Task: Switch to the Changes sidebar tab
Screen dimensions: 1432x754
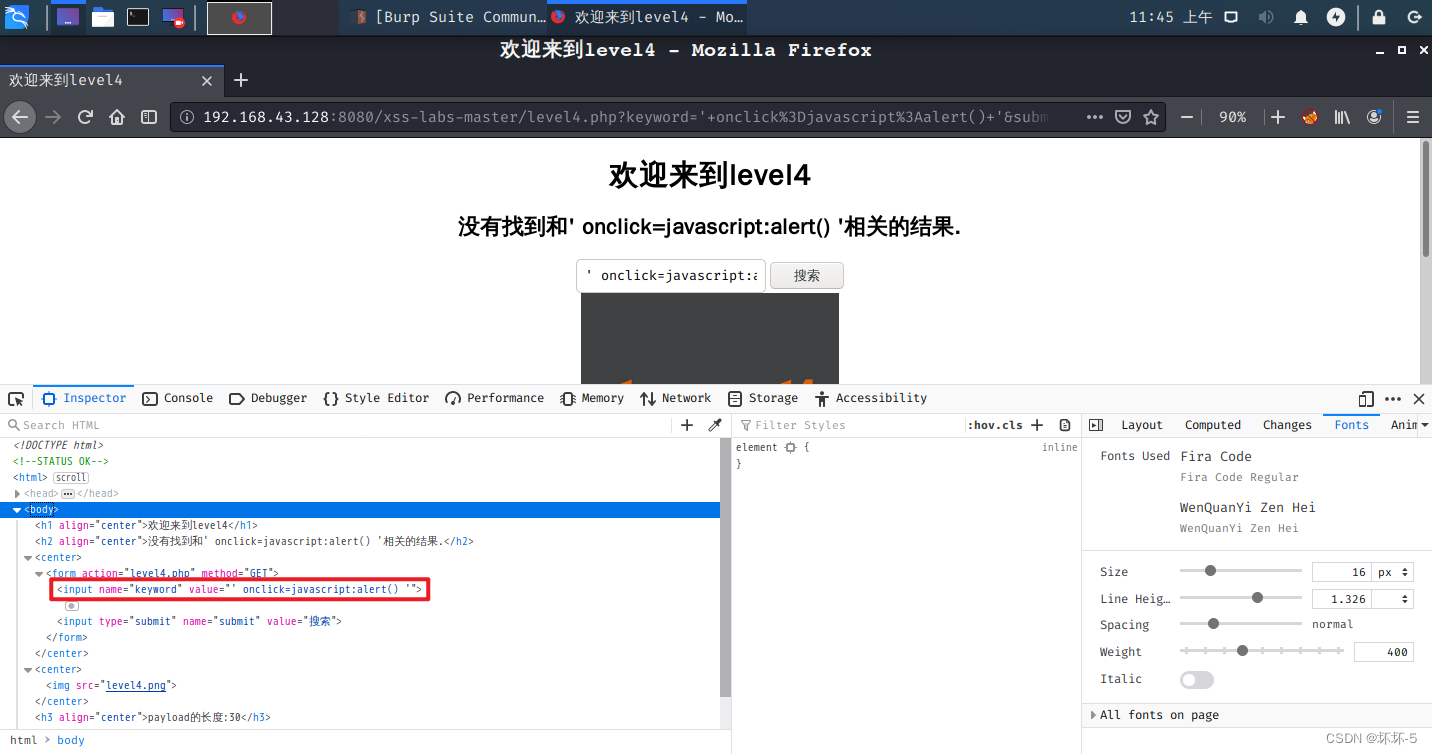Action: pos(1287,425)
